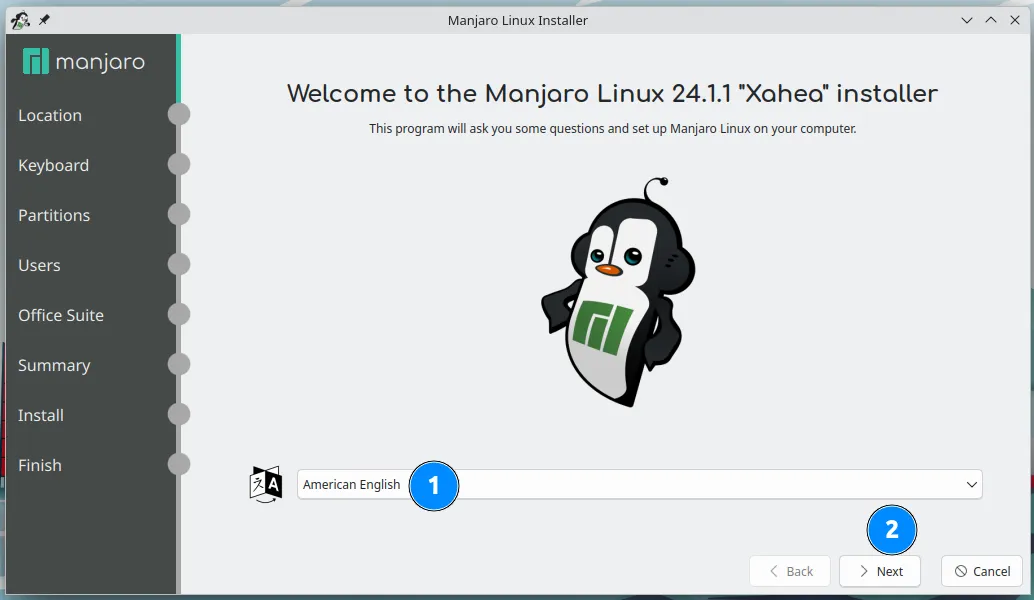Open the language selection dropdown
This screenshot has height=600, width=1034.
(x=969, y=484)
